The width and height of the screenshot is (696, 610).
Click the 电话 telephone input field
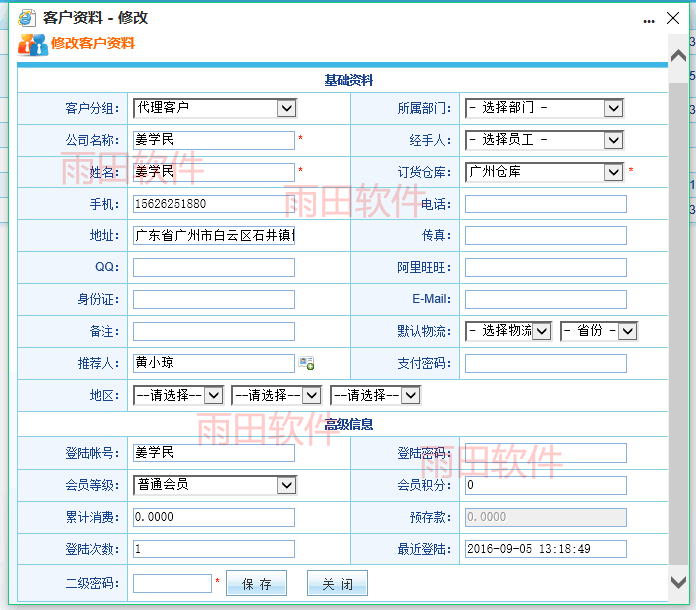pos(546,204)
